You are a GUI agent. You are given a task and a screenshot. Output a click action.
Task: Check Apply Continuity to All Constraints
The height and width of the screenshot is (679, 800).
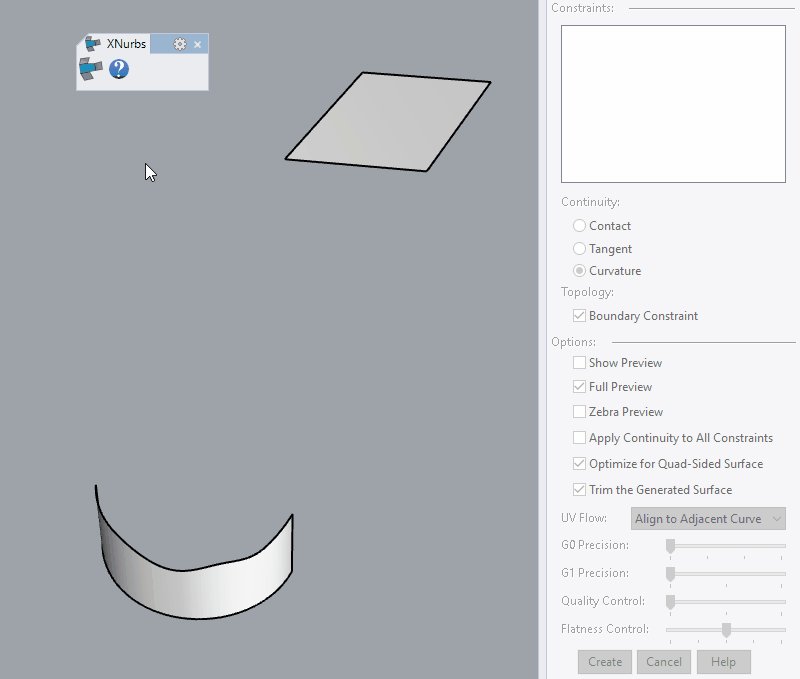point(578,438)
